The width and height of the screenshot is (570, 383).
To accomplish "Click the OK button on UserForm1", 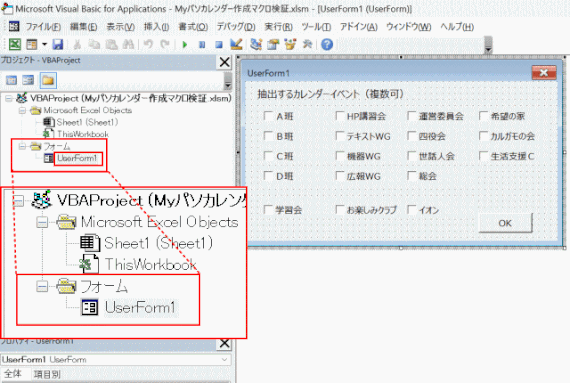I will click(x=505, y=223).
